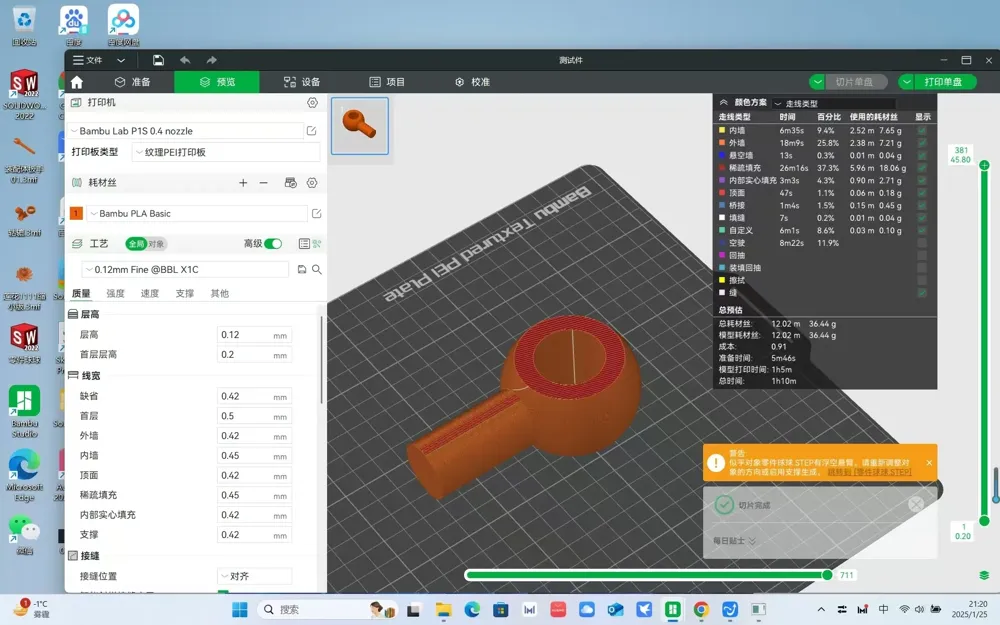Open the Recycle Bin desktop icon
Viewport: 1000px width, 625px height.
click(24, 26)
